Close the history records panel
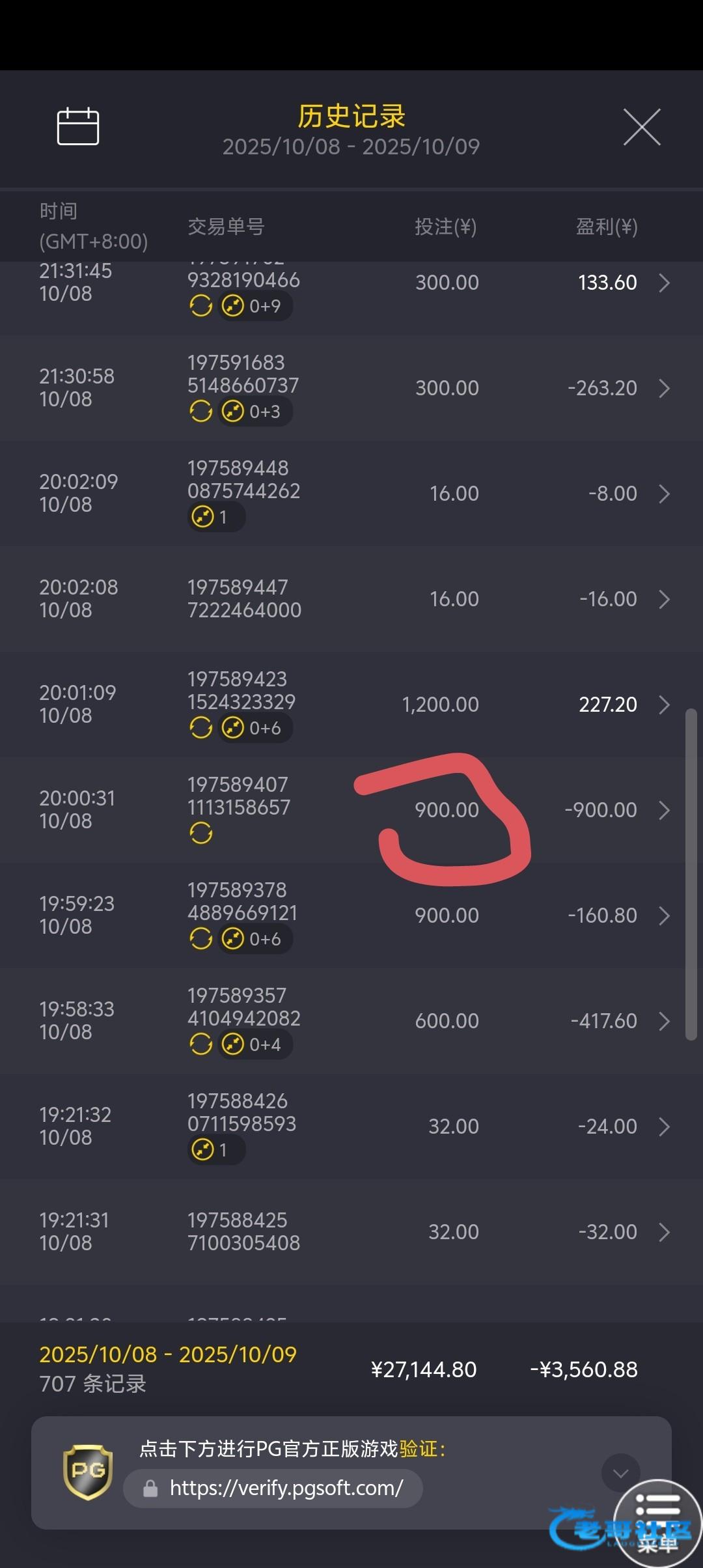This screenshot has height=1568, width=703. [x=642, y=127]
